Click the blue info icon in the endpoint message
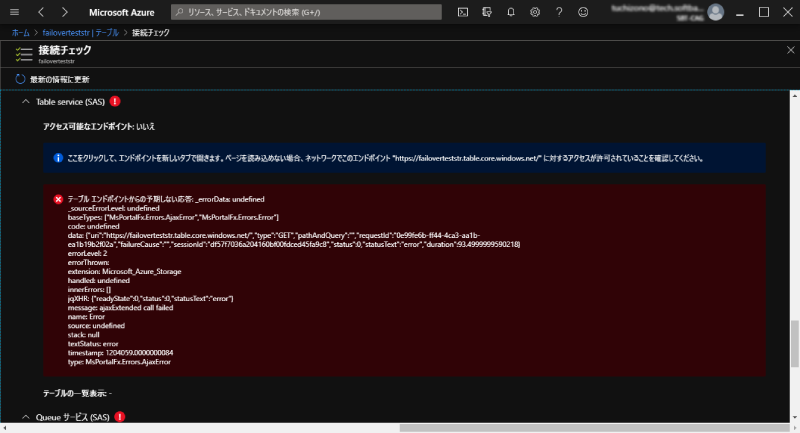The height and width of the screenshot is (433, 800). [58, 158]
